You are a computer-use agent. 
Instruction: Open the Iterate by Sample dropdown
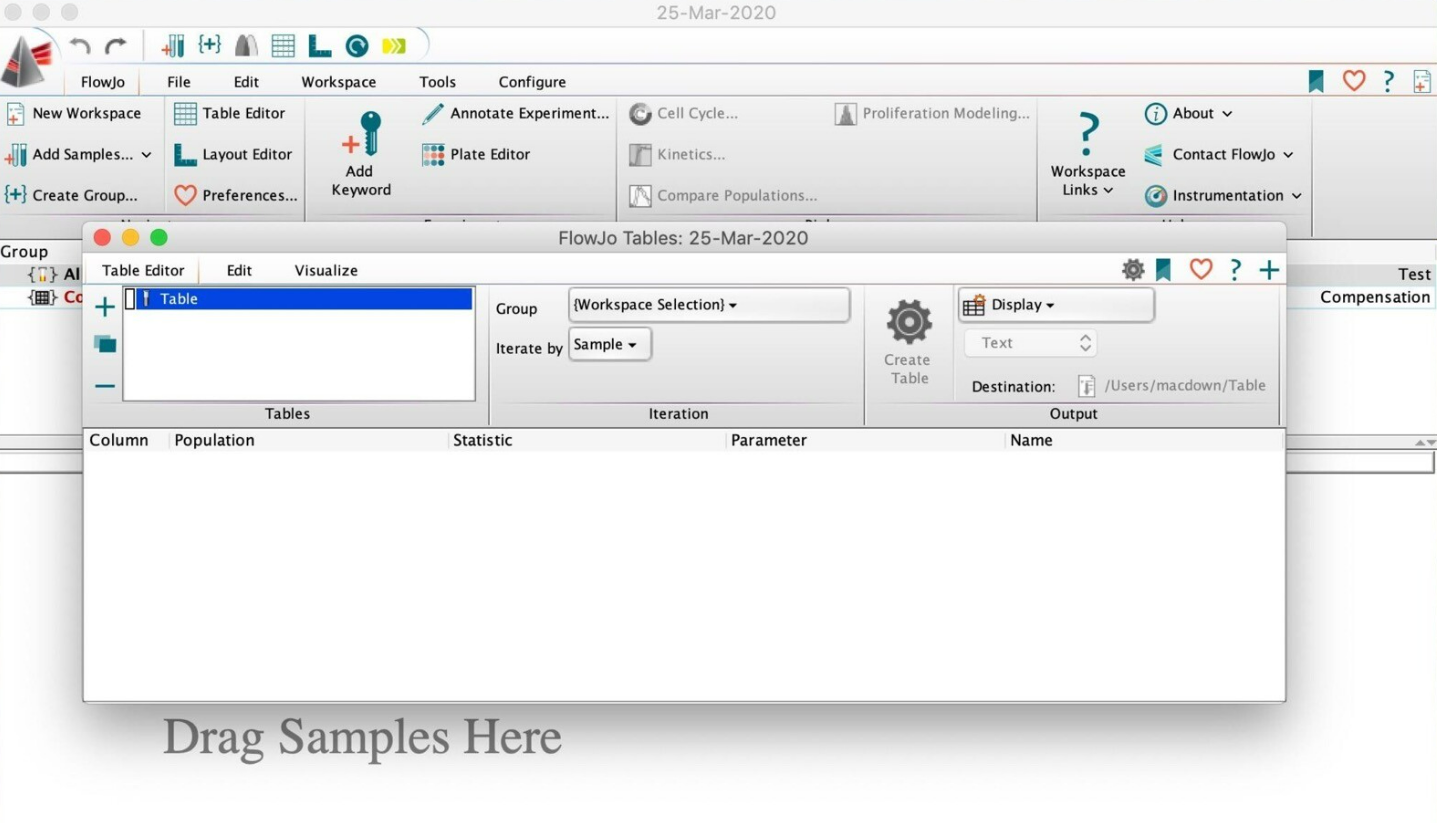pyautogui.click(x=609, y=345)
